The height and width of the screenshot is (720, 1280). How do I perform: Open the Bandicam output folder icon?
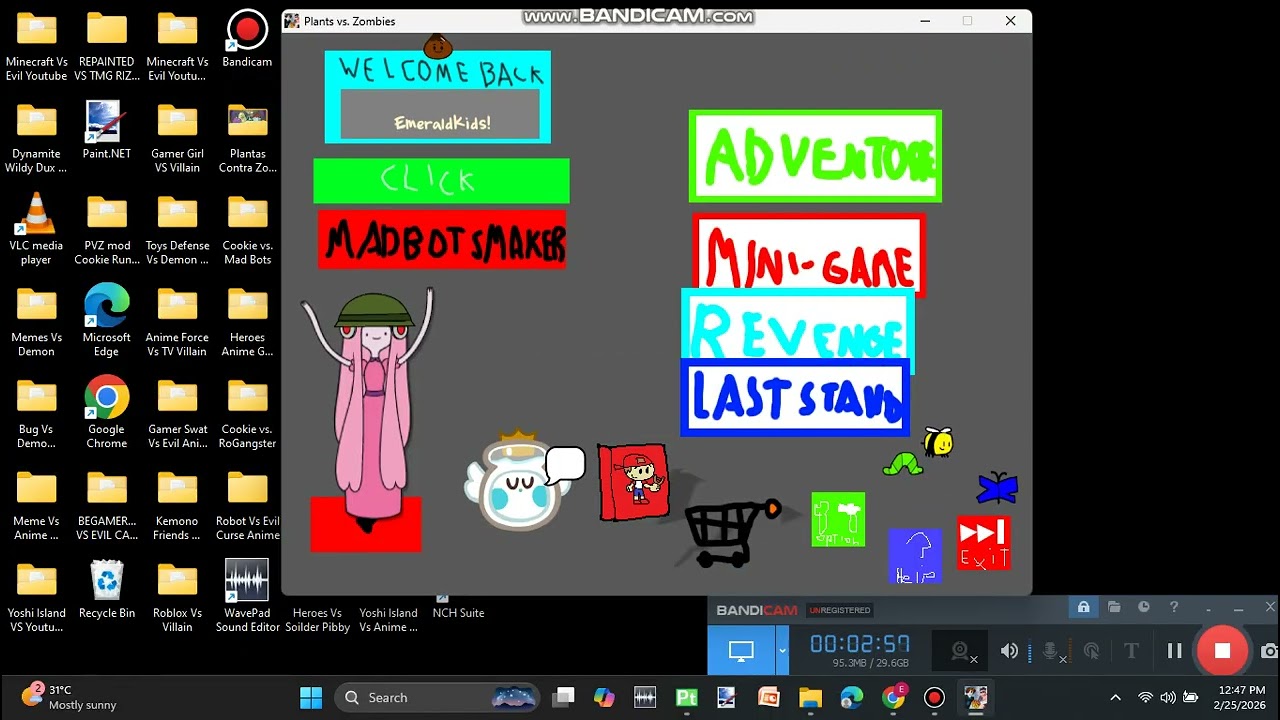click(x=1113, y=607)
